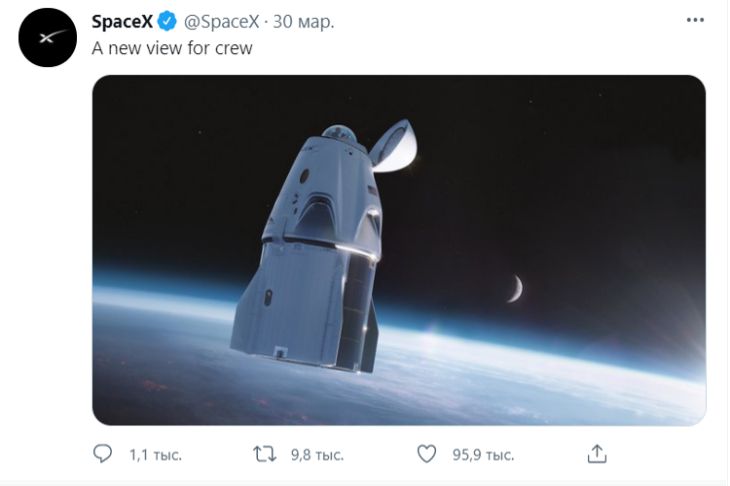Open the SpaceX profile avatar

(x=48, y=38)
